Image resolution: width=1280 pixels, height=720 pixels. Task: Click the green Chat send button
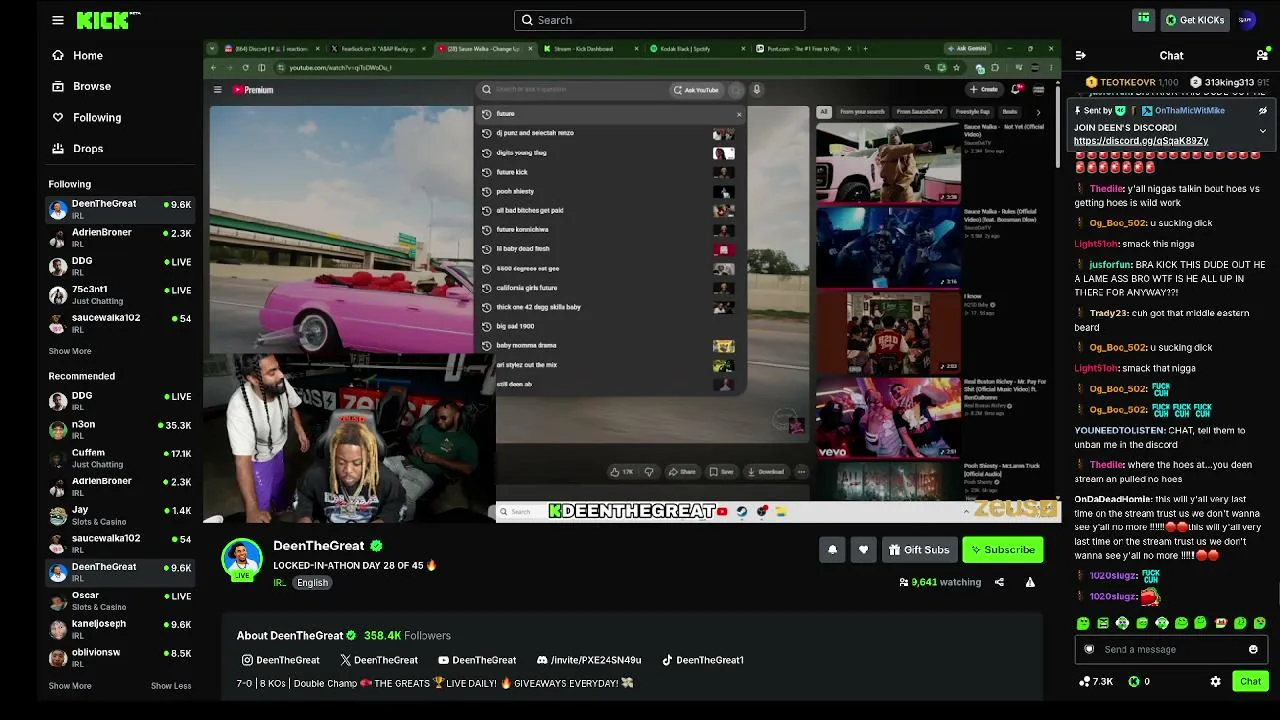click(1250, 682)
